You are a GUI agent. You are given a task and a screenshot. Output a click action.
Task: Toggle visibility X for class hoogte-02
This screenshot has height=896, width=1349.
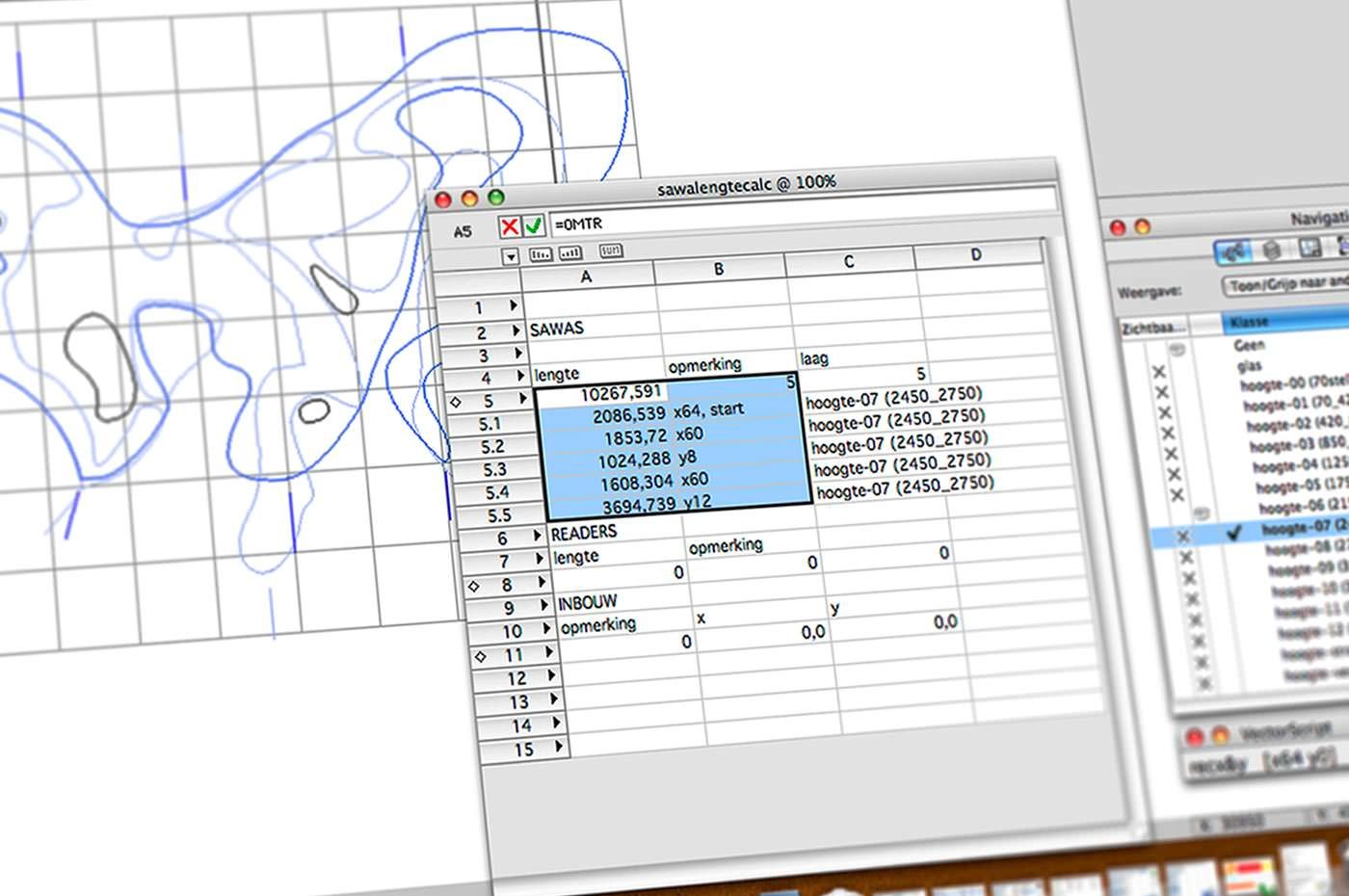1168,434
